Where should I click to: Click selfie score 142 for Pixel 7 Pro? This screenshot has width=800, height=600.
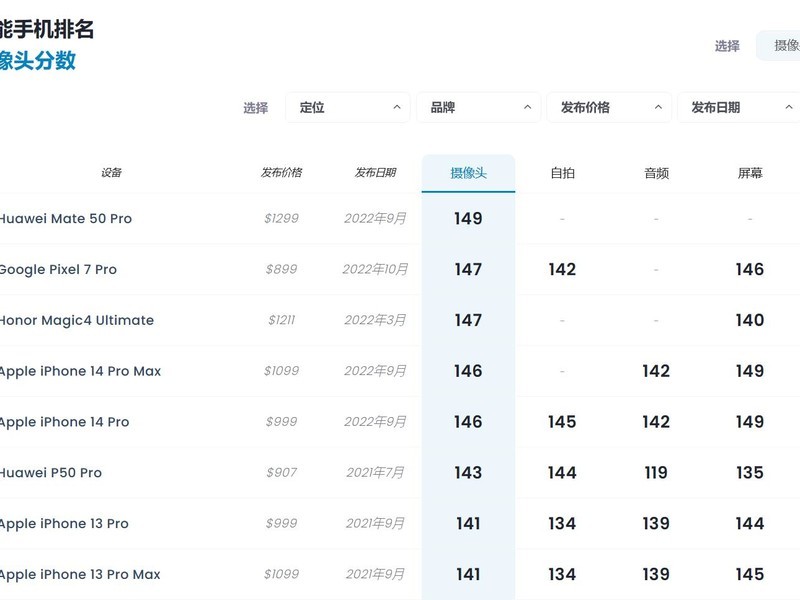pos(562,269)
